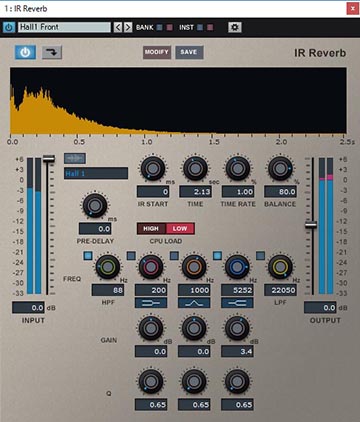Click the HPF frequency knob
This screenshot has height=422, width=360.
click(x=108, y=267)
